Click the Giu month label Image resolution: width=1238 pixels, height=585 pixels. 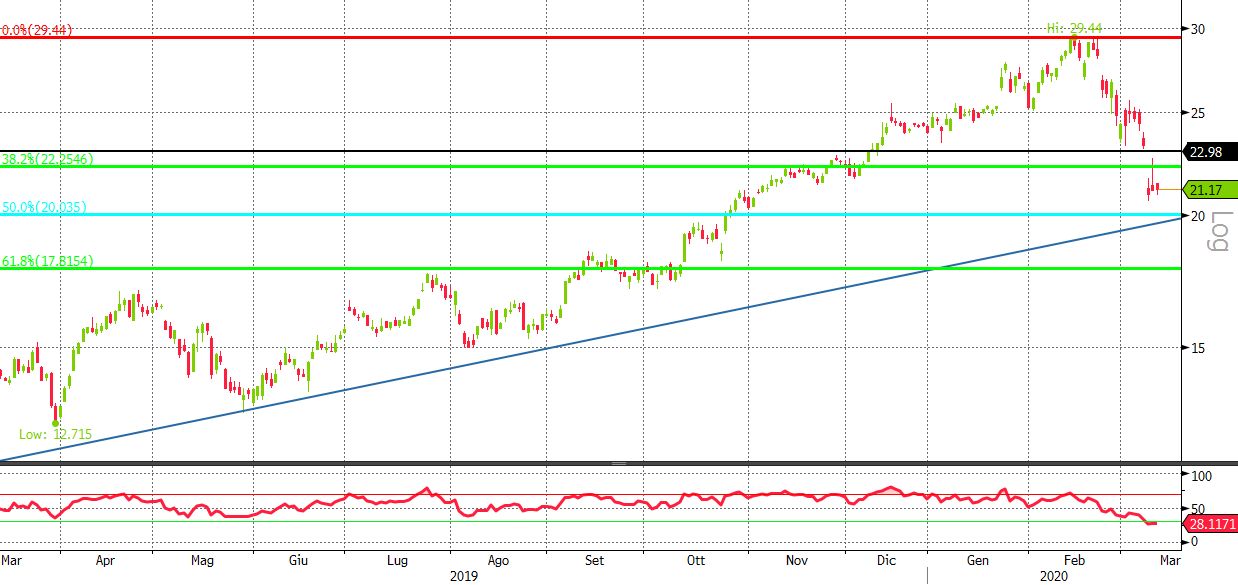300,561
